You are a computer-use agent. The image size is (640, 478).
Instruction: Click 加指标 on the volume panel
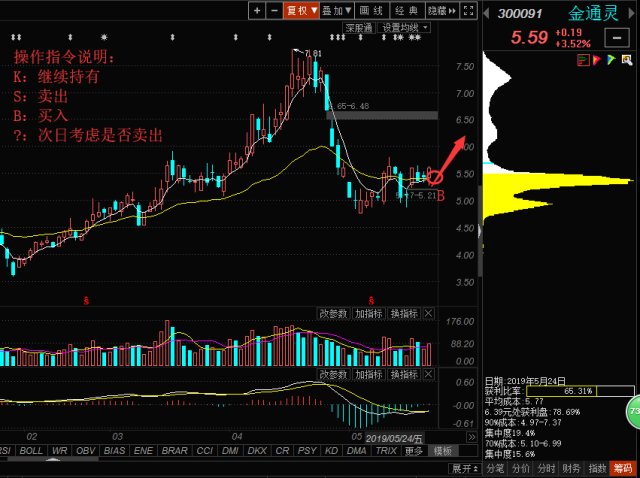(369, 313)
